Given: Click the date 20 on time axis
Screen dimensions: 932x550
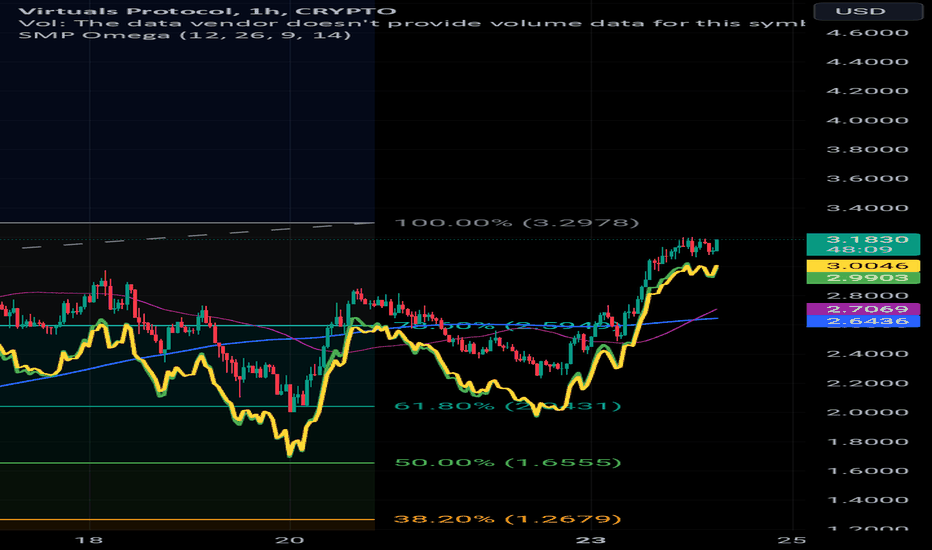Looking at the screenshot, I should tap(290, 540).
